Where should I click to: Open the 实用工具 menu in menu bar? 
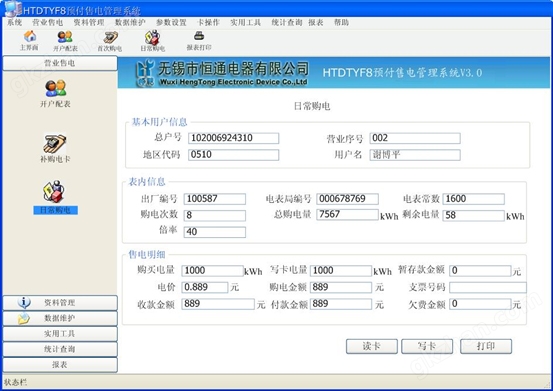(x=245, y=23)
